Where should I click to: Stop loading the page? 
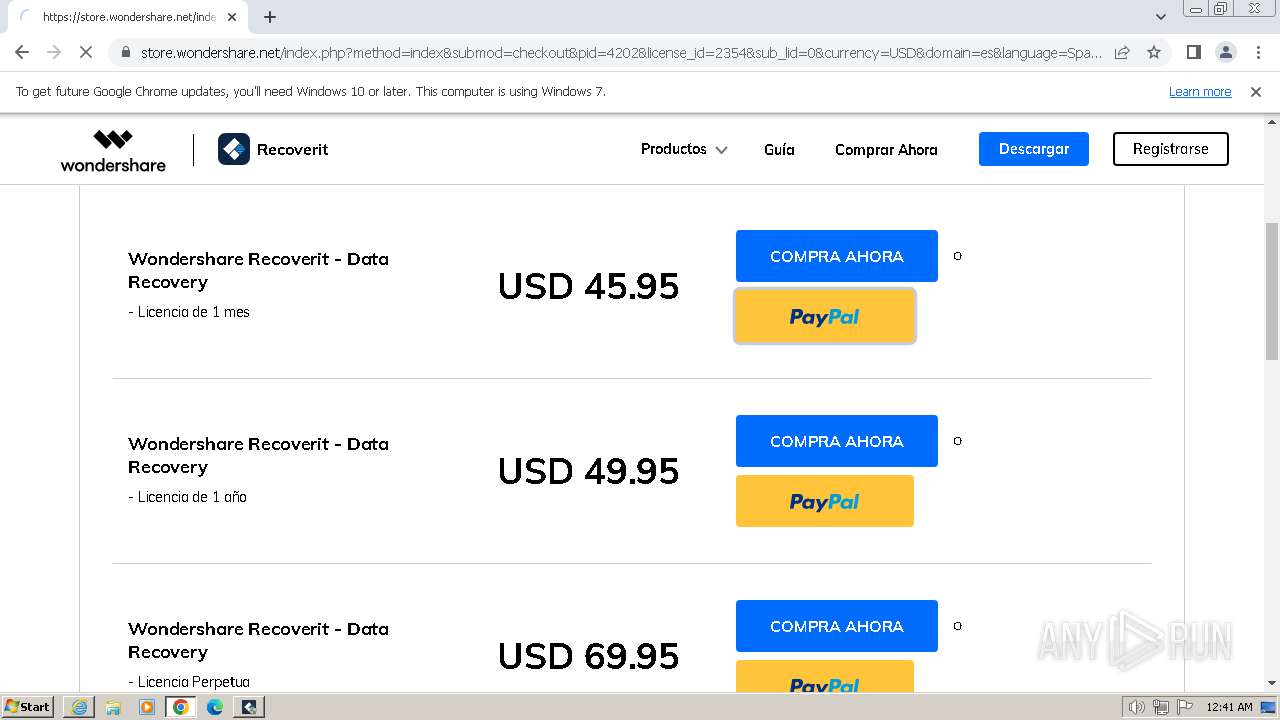(x=86, y=52)
